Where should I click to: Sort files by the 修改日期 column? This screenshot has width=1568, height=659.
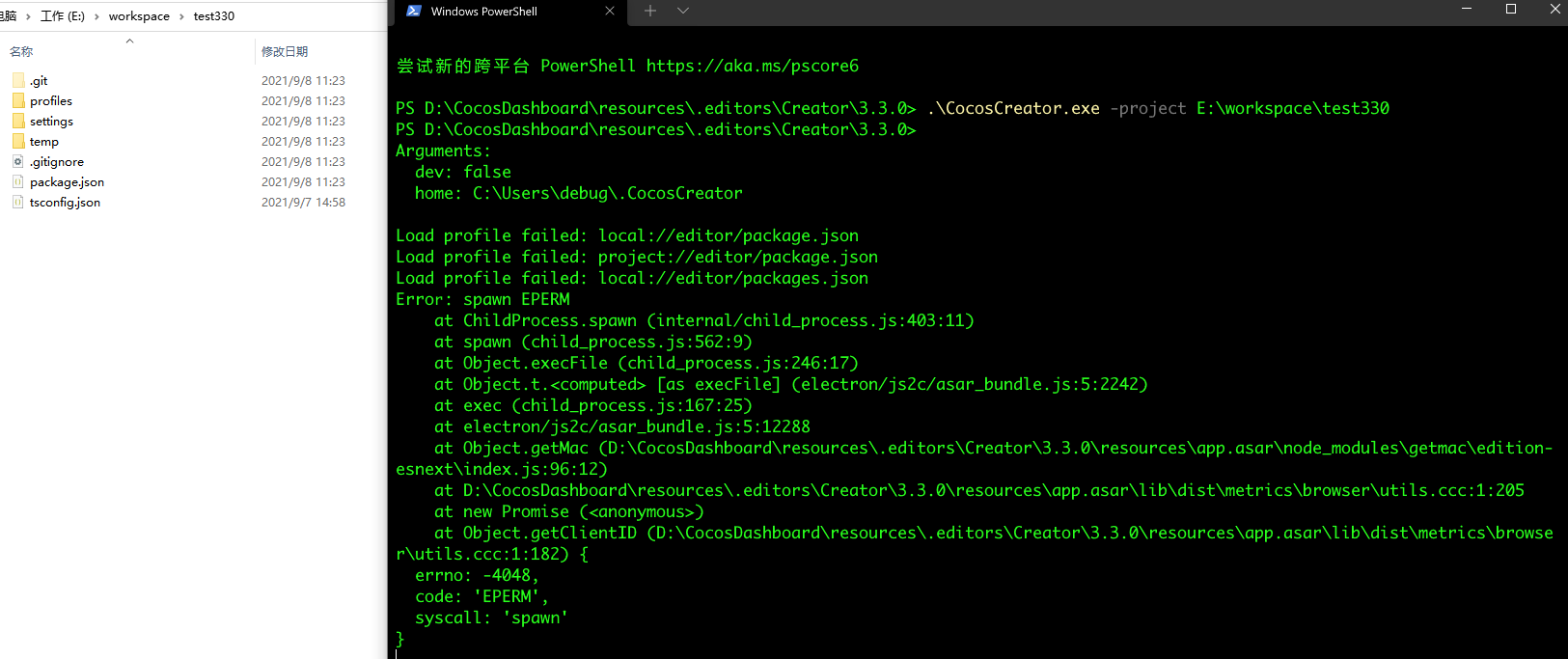click(285, 51)
